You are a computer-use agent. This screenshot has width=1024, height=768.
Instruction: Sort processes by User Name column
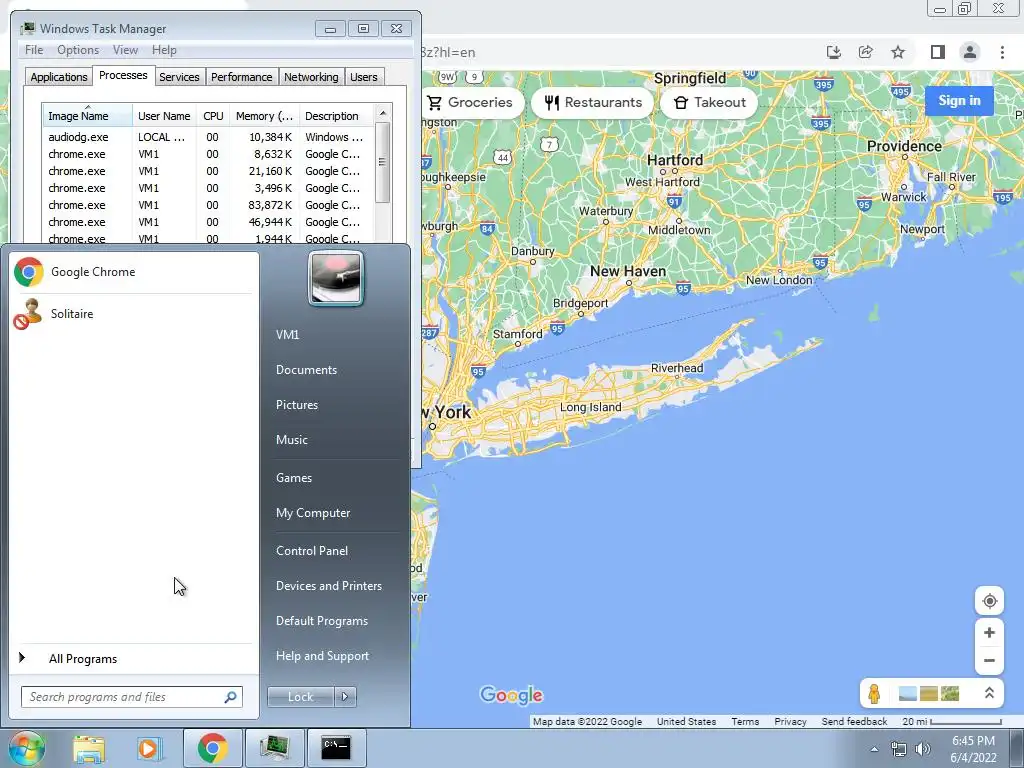[x=164, y=116]
